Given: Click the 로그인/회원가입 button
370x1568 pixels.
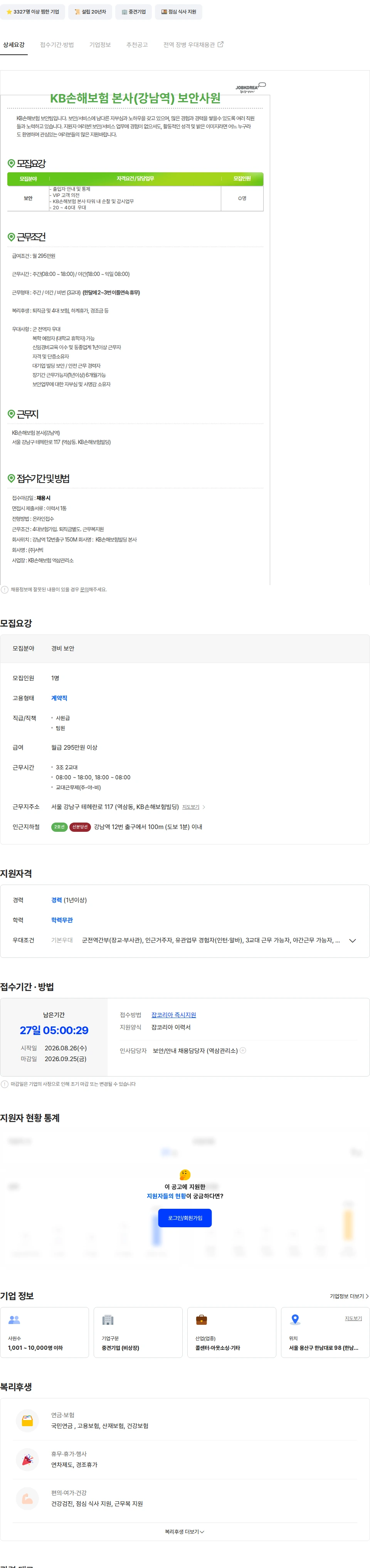Looking at the screenshot, I should (x=185, y=1218).
